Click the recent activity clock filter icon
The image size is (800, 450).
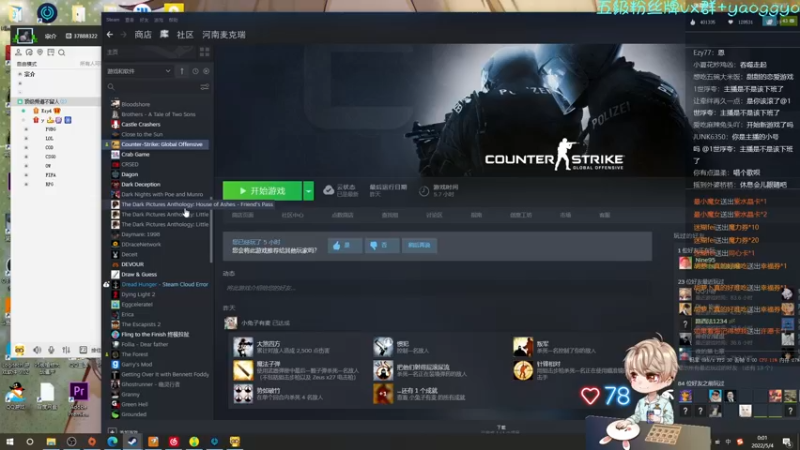[195, 71]
